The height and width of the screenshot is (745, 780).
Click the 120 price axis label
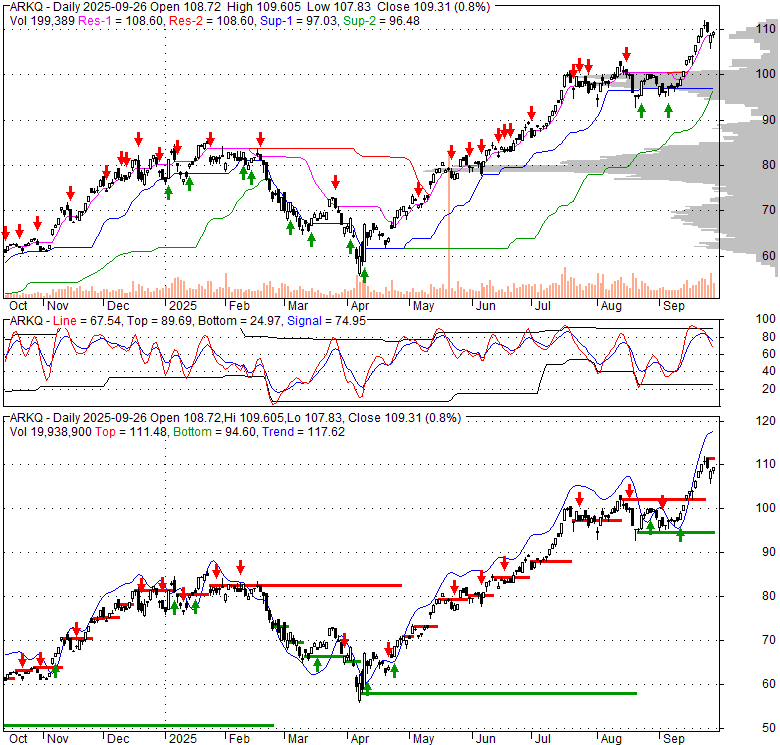765,421
